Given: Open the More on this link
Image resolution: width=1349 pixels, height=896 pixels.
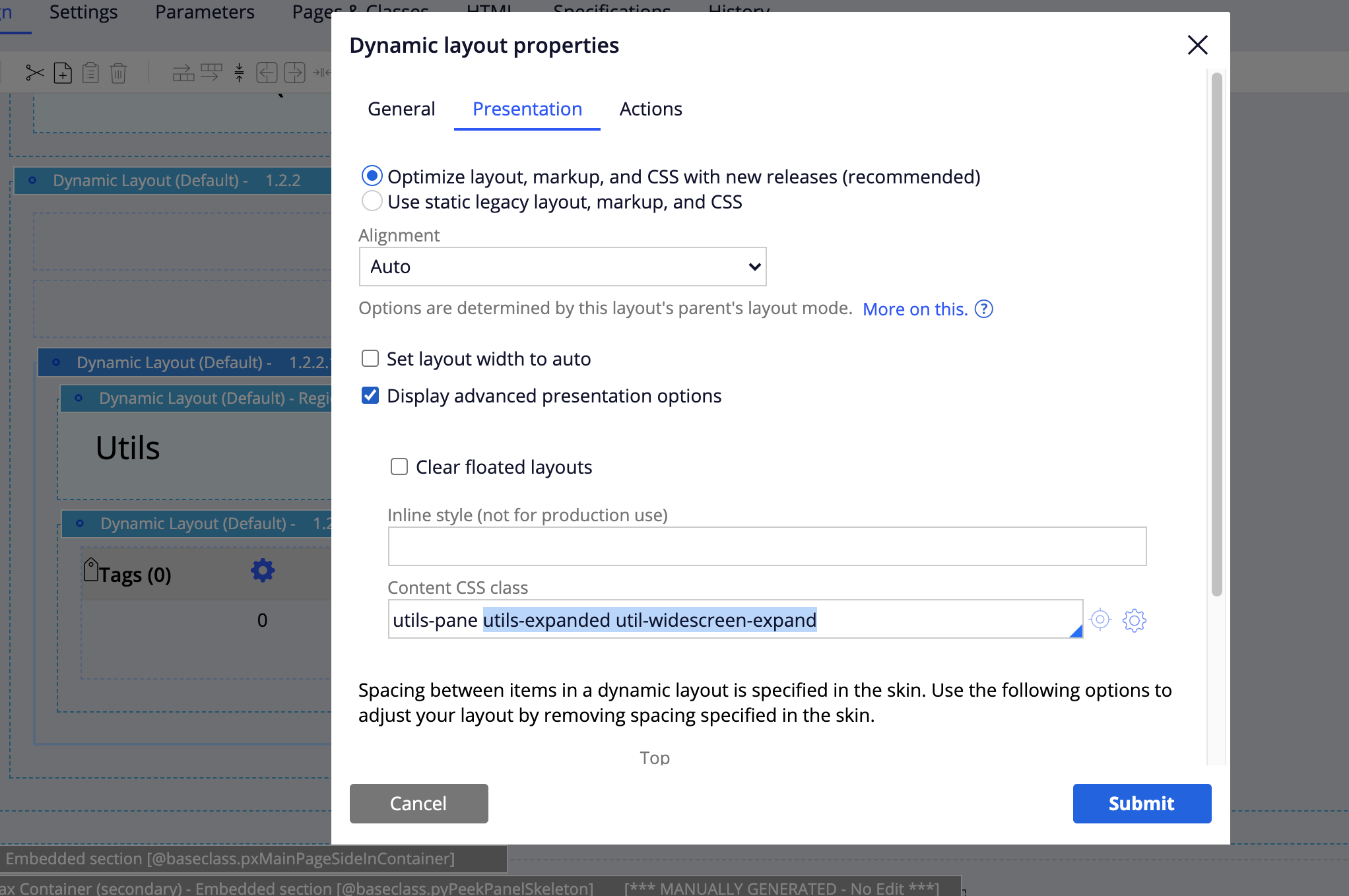Looking at the screenshot, I should coord(915,309).
